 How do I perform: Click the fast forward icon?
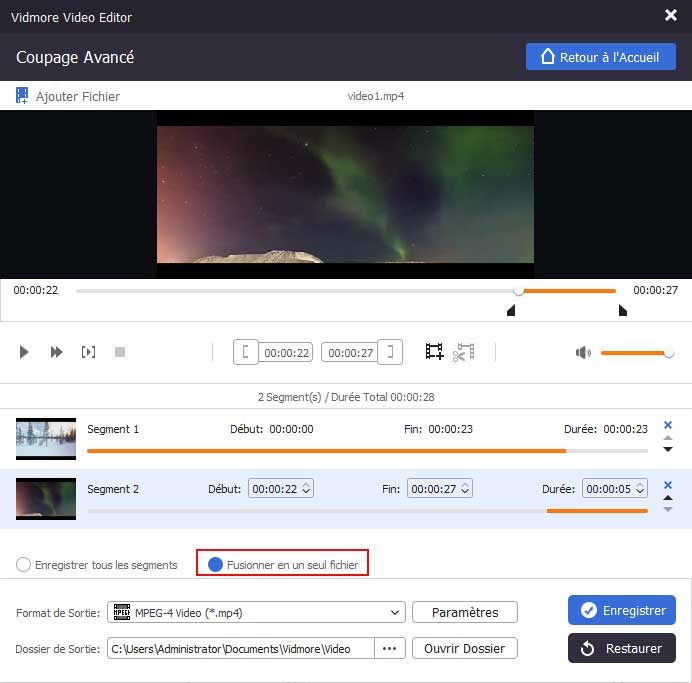[x=57, y=352]
